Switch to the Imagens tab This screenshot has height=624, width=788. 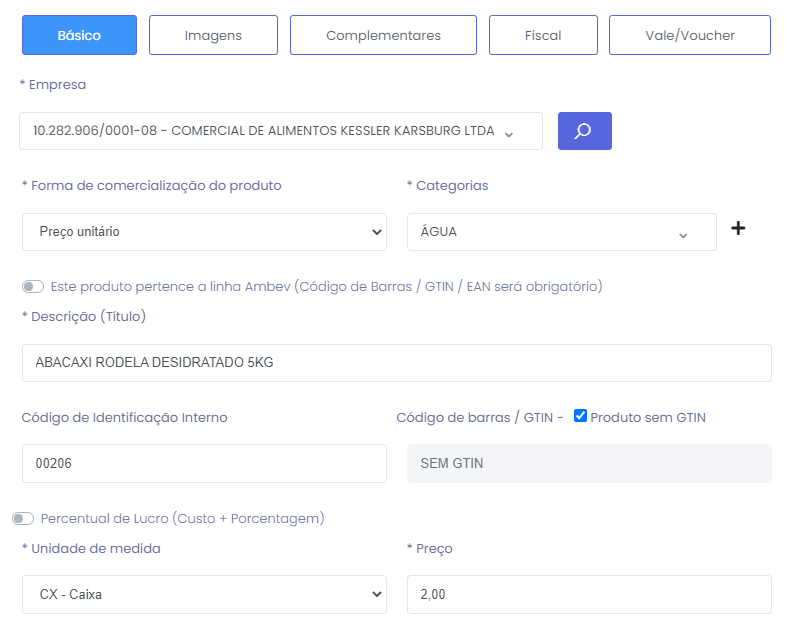(213, 35)
